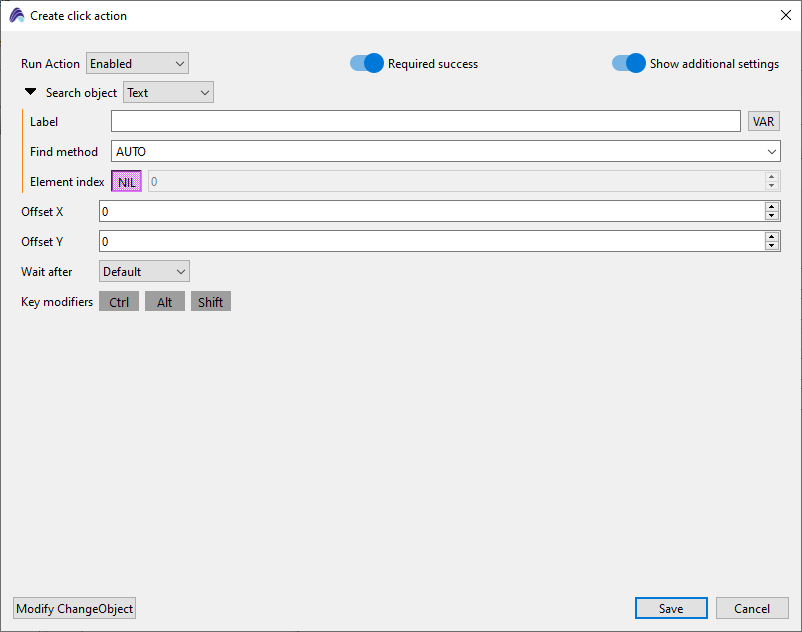Screen dimensions: 802x632
Task: Decrease Offset Y with down arrow
Action: point(772,246)
